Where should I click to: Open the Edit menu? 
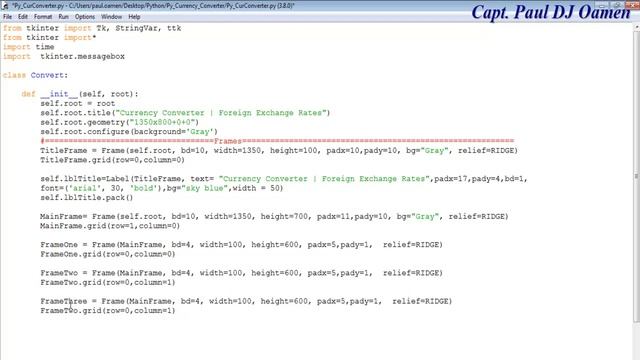pyautogui.click(x=23, y=17)
